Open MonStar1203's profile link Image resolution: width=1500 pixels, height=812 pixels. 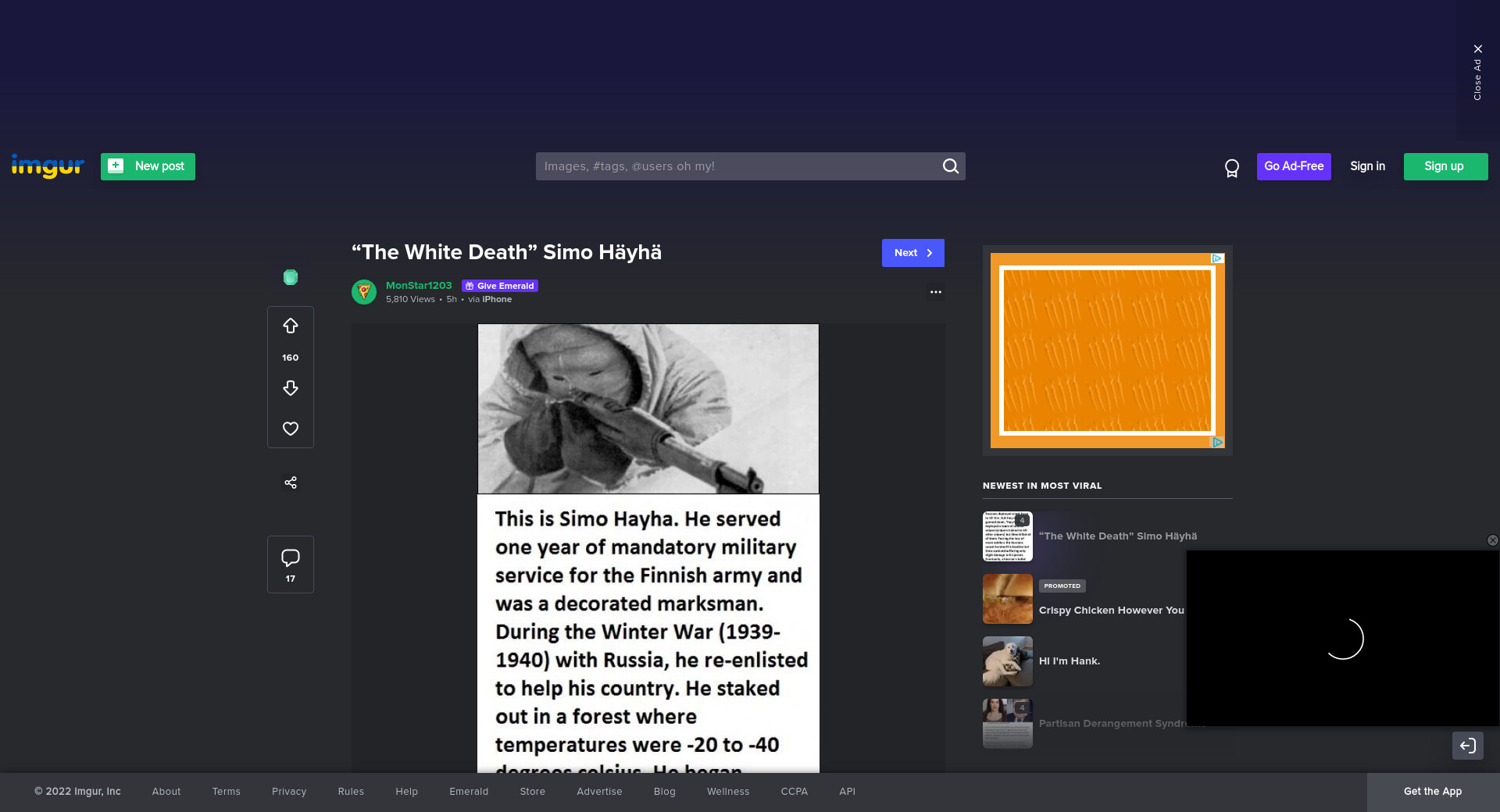[x=419, y=286]
